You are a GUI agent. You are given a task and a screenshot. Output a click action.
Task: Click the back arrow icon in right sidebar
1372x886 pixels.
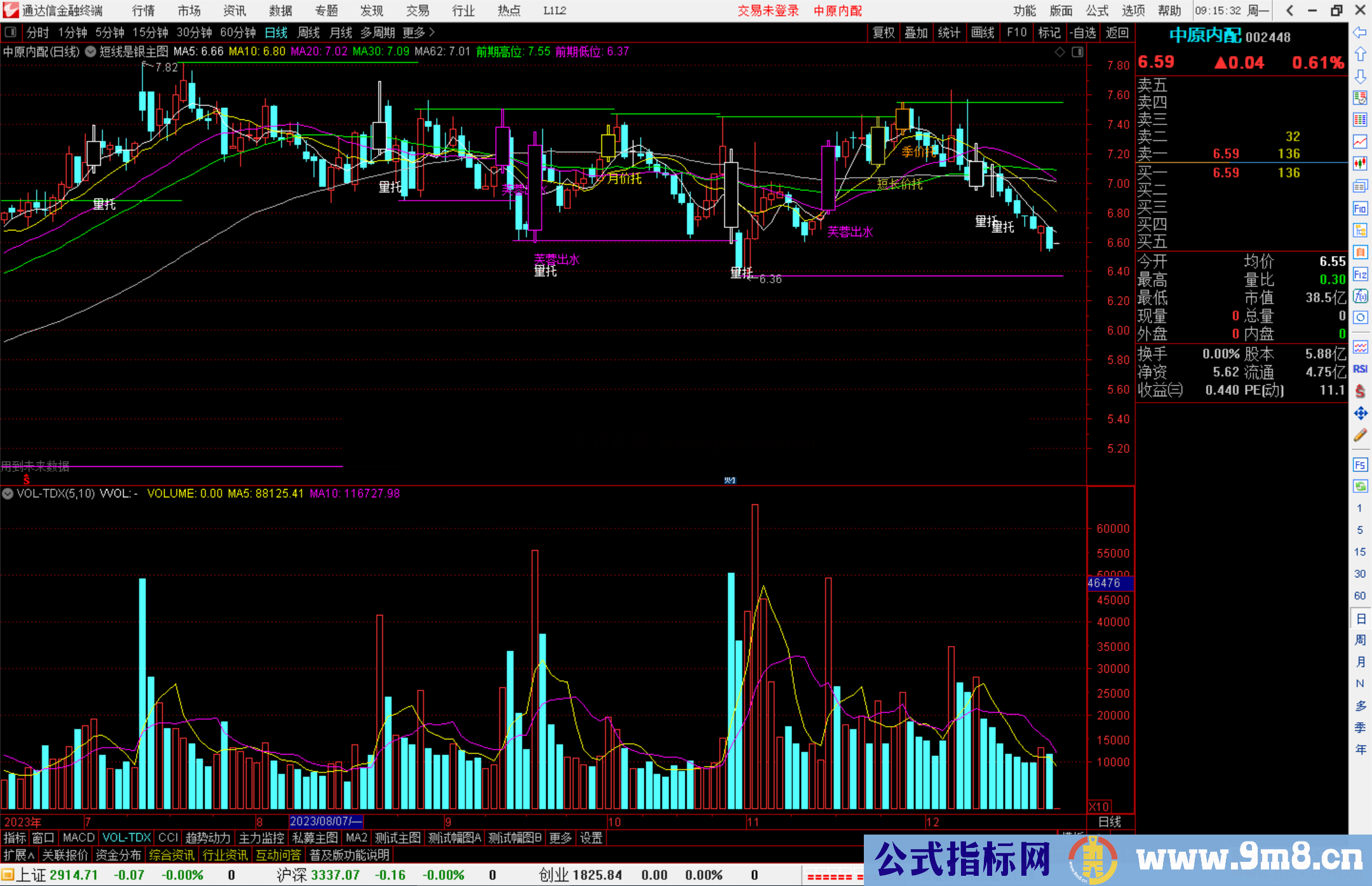(x=1360, y=32)
